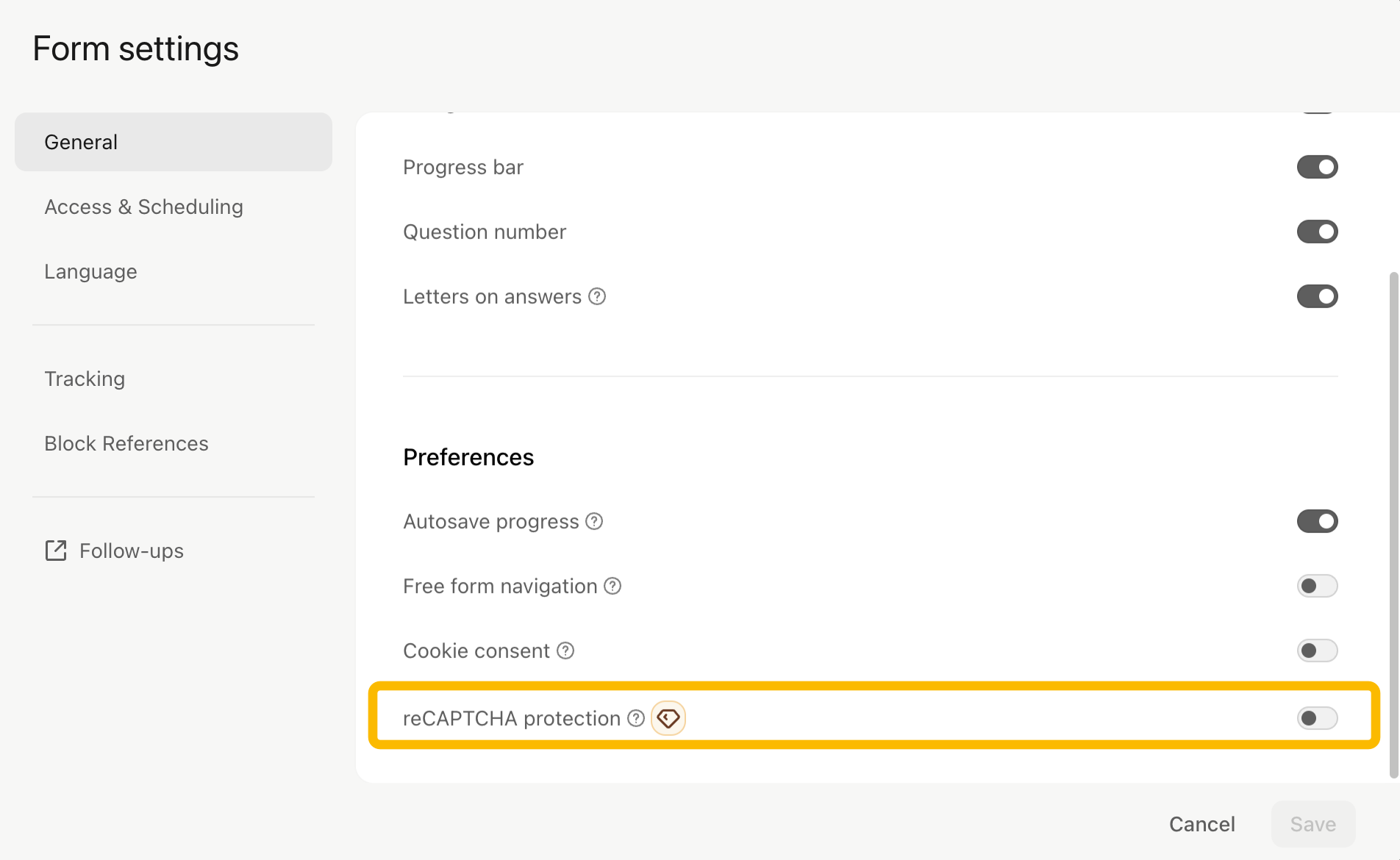This screenshot has height=860, width=1400.
Task: Disable the Autosave progress switch
Action: click(x=1317, y=521)
